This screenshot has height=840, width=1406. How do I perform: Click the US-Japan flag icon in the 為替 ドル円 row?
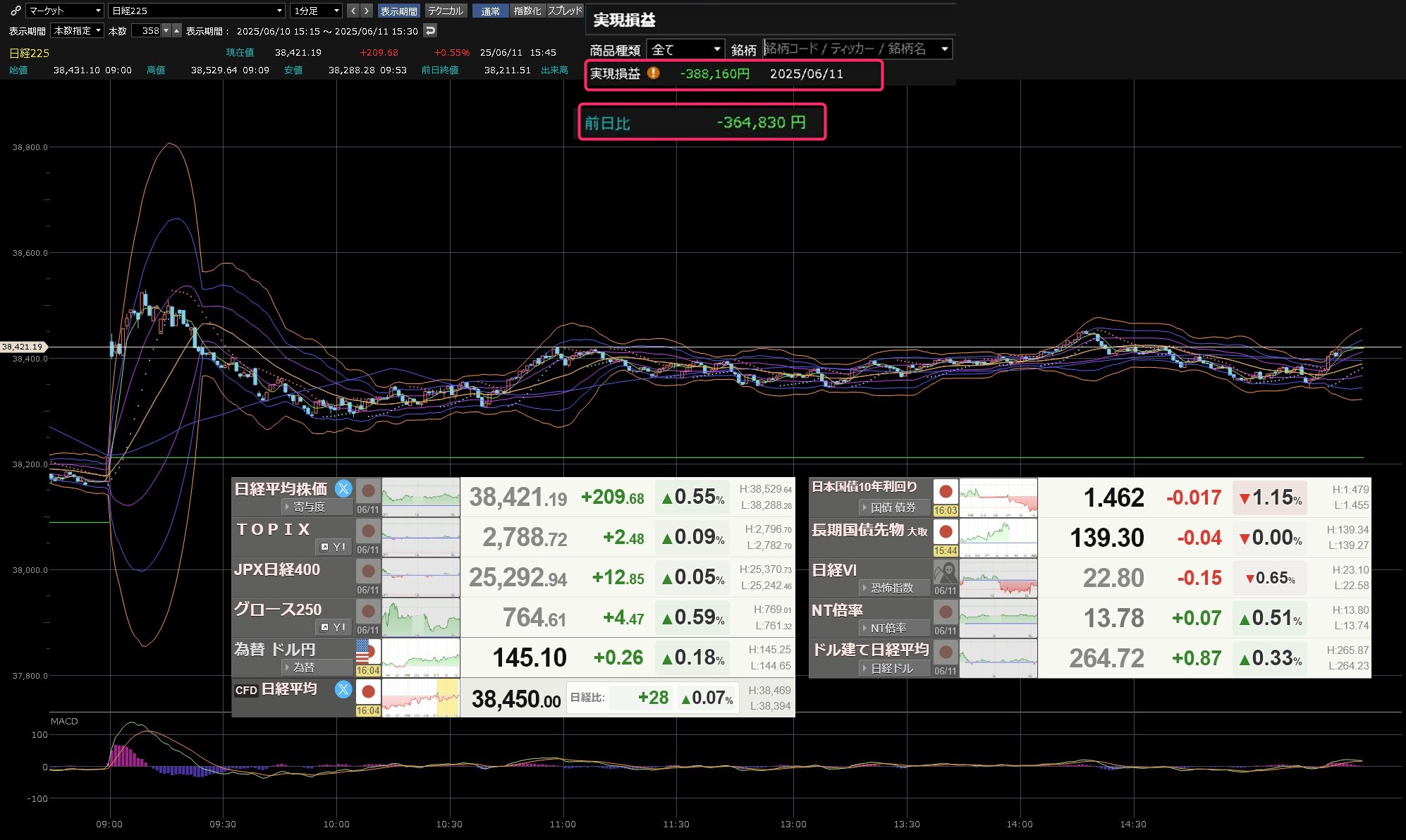[x=368, y=651]
